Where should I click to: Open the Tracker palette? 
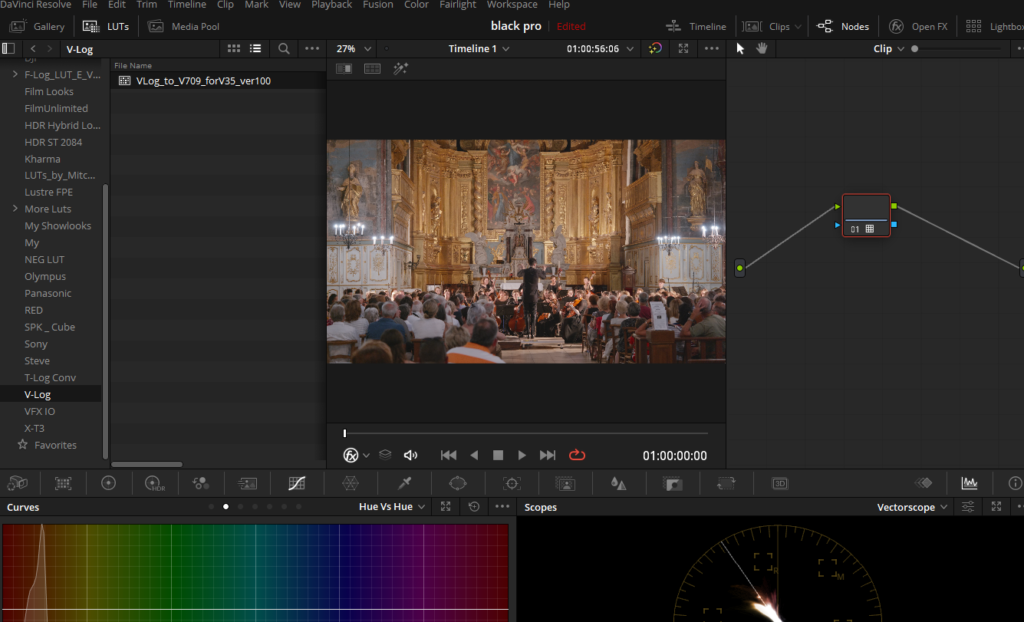click(512, 483)
